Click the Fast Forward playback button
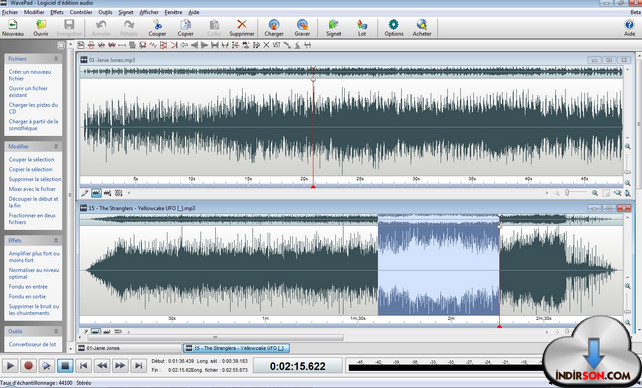 (120, 365)
